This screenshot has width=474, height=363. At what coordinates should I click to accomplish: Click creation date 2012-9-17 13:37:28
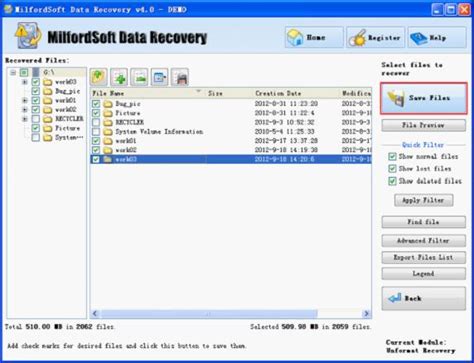[x=286, y=141]
